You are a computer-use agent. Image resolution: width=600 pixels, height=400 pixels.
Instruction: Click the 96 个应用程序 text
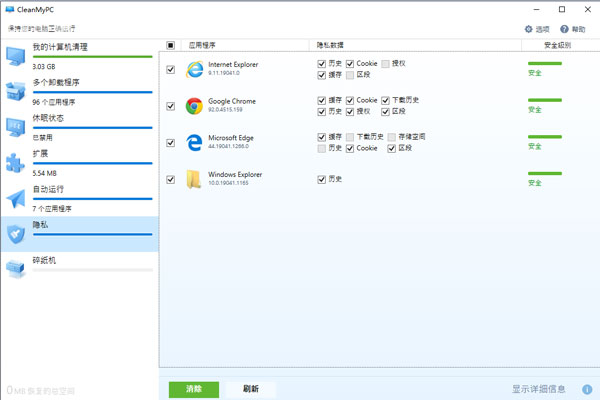click(54, 102)
